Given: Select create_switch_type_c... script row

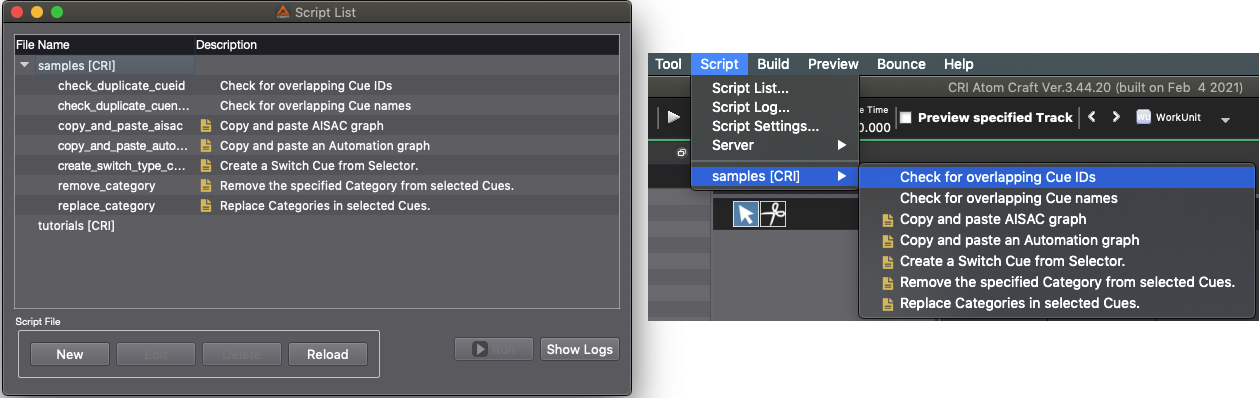Looking at the screenshot, I should [317, 166].
